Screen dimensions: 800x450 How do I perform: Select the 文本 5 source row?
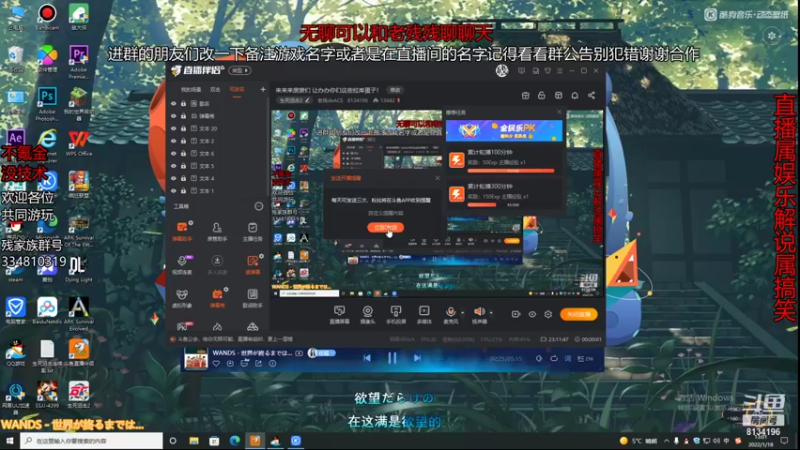217,166
